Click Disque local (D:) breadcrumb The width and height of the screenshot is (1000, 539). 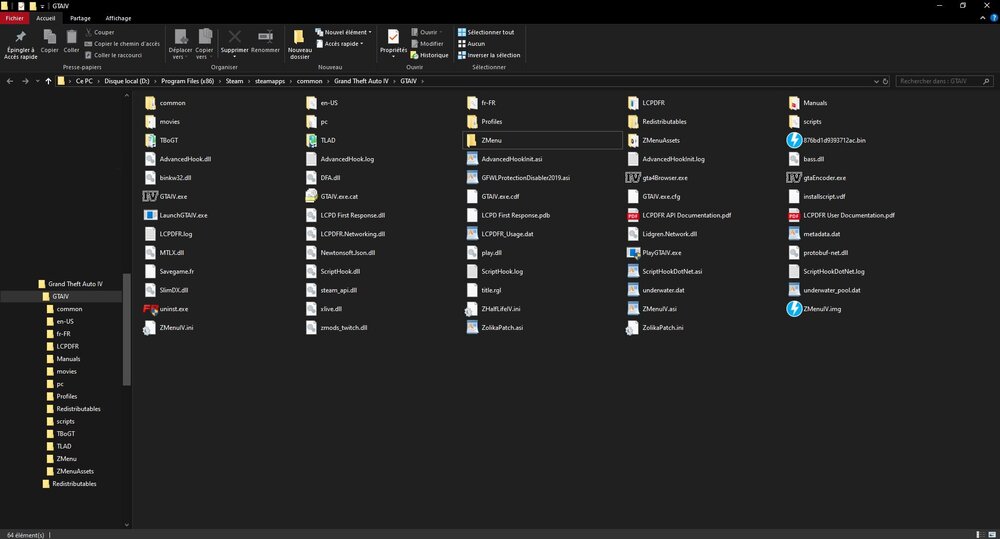click(x=127, y=81)
